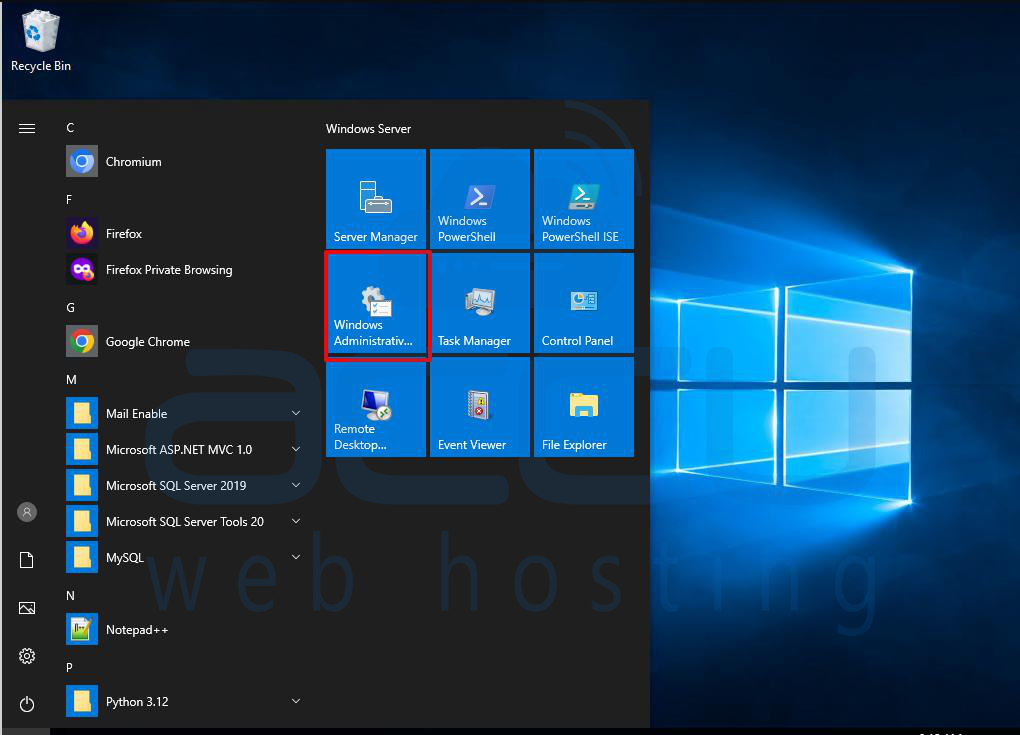Launch Windows PowerShell ISE
This screenshot has width=1020, height=735.
(583, 198)
